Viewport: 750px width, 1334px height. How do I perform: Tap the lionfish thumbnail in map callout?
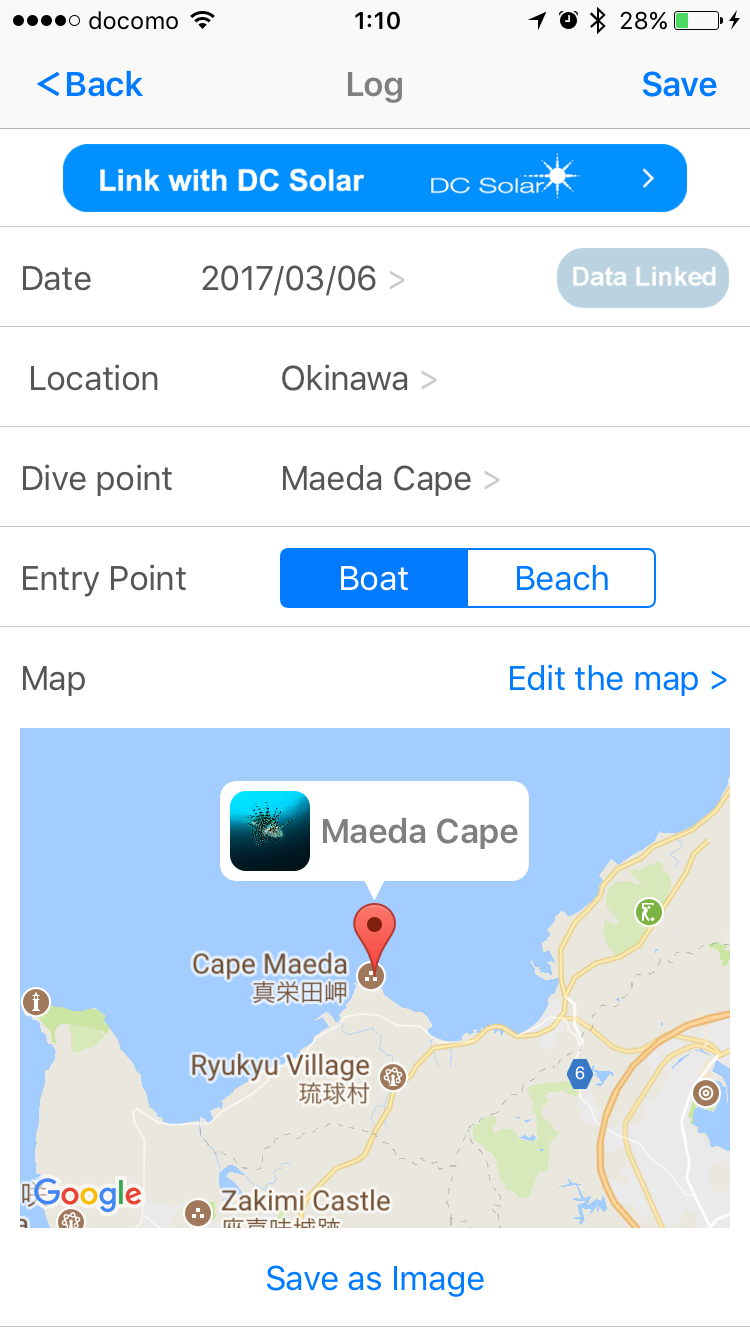tap(270, 831)
